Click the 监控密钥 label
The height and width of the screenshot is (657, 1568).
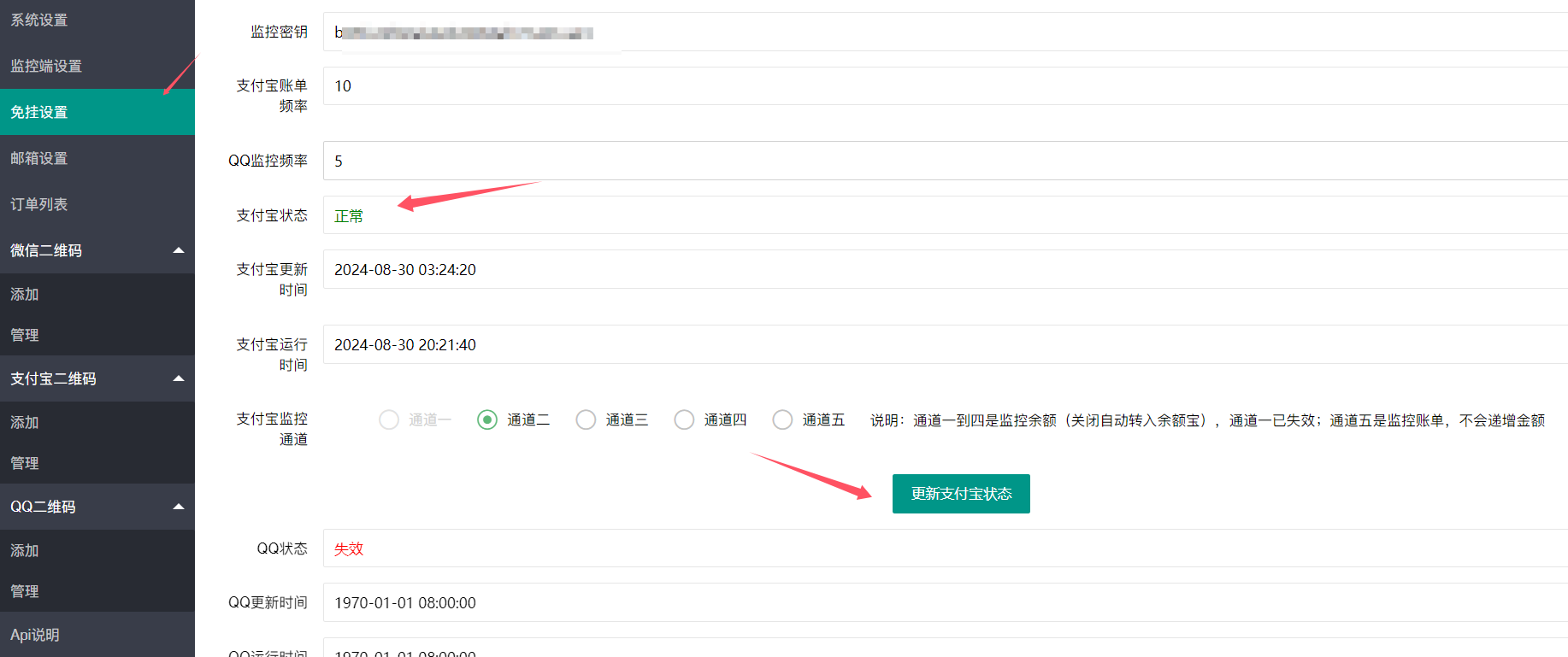[x=279, y=32]
